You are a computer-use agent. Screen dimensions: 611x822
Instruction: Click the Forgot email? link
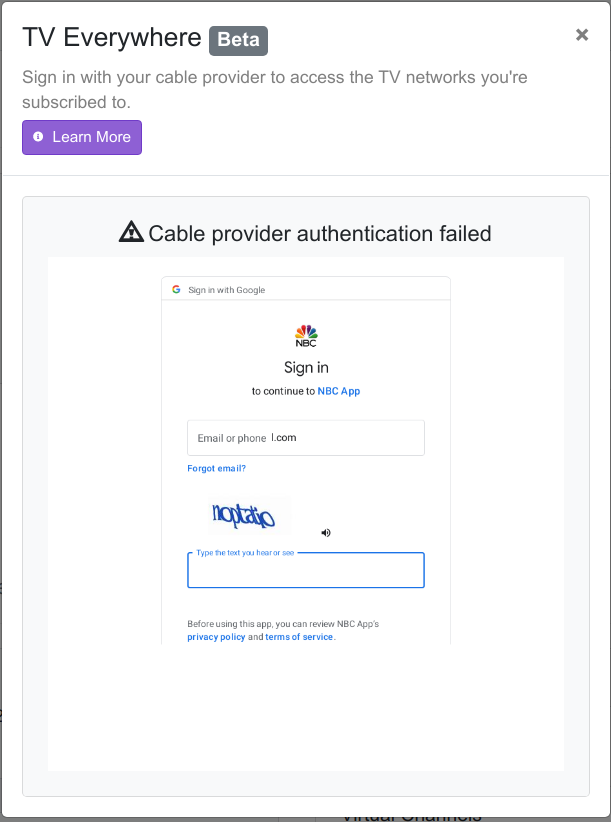tap(216, 468)
